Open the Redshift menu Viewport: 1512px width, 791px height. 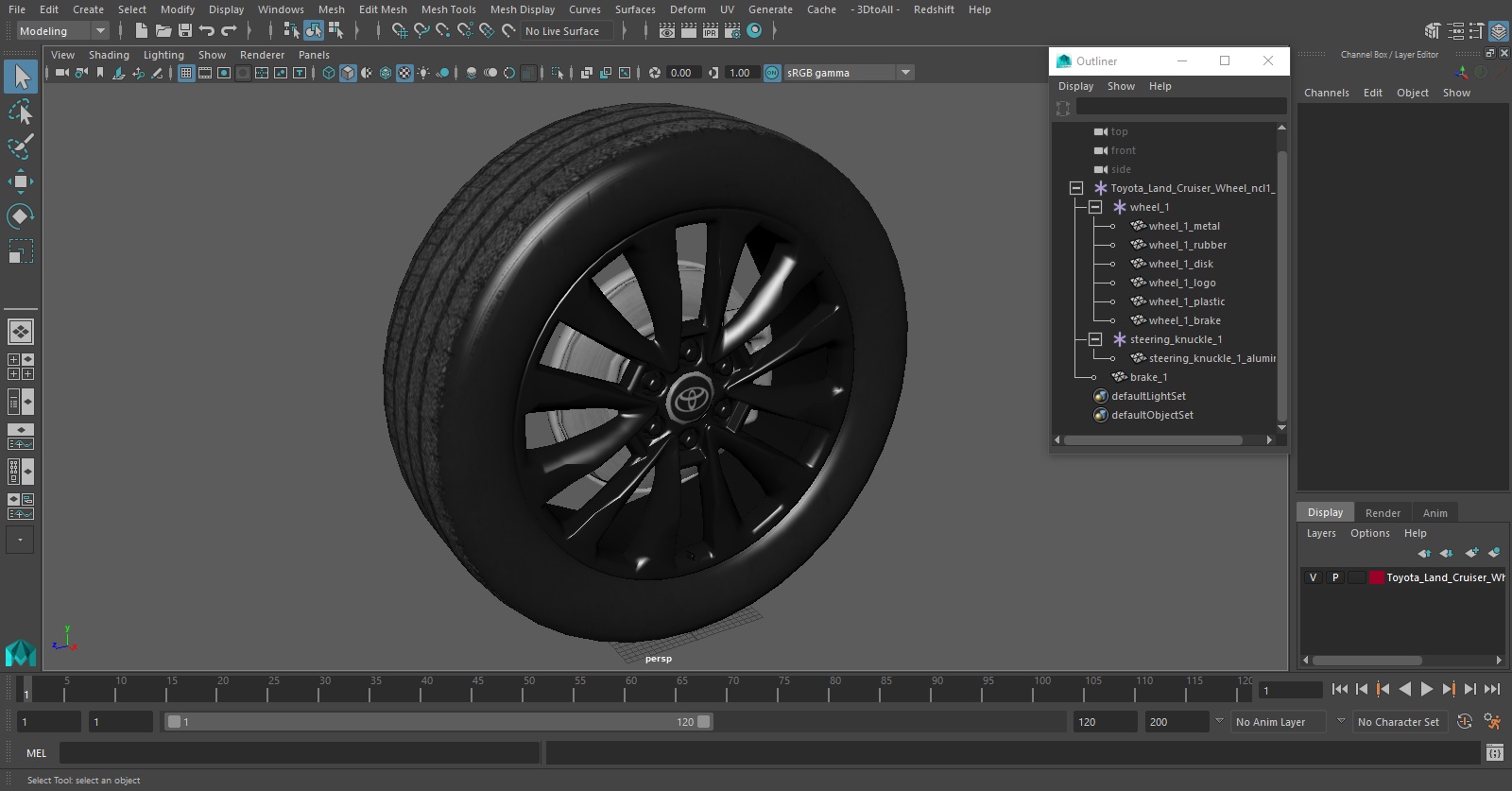click(x=934, y=9)
